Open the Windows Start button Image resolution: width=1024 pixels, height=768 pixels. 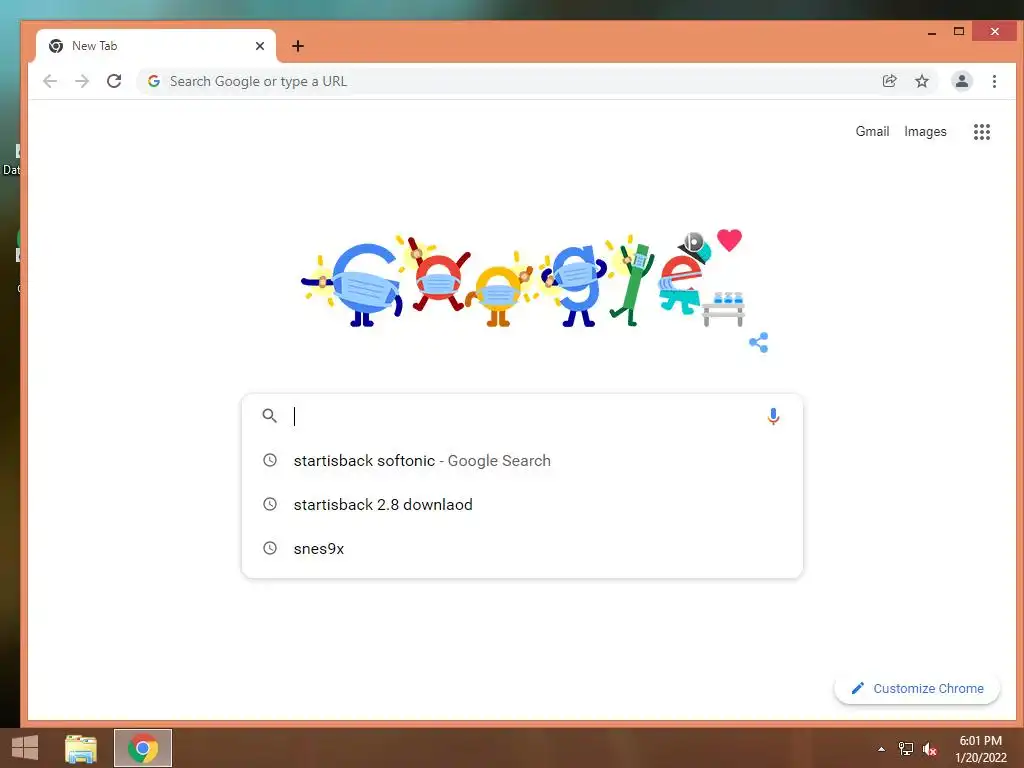coord(25,748)
